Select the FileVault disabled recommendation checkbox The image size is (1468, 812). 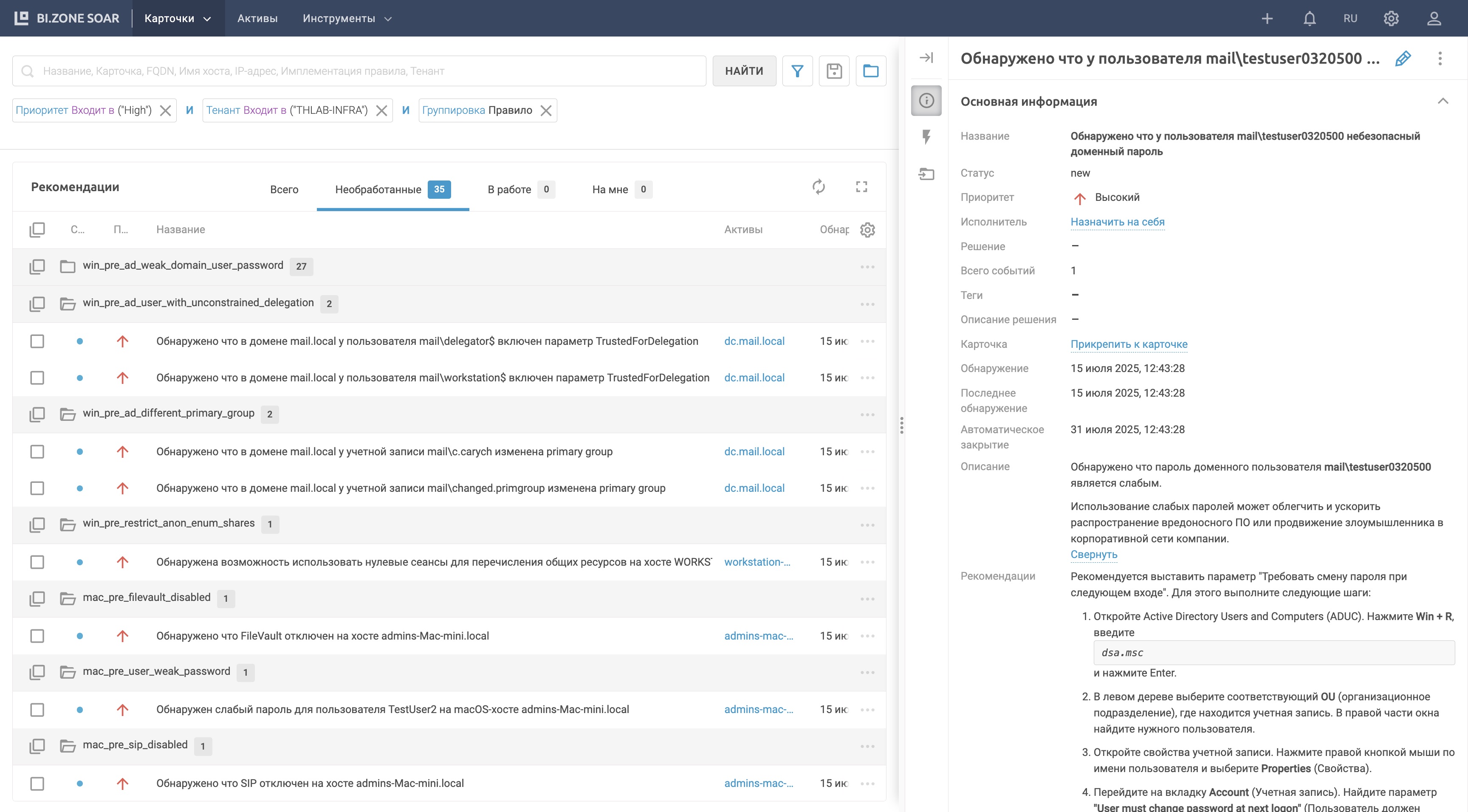[37, 636]
